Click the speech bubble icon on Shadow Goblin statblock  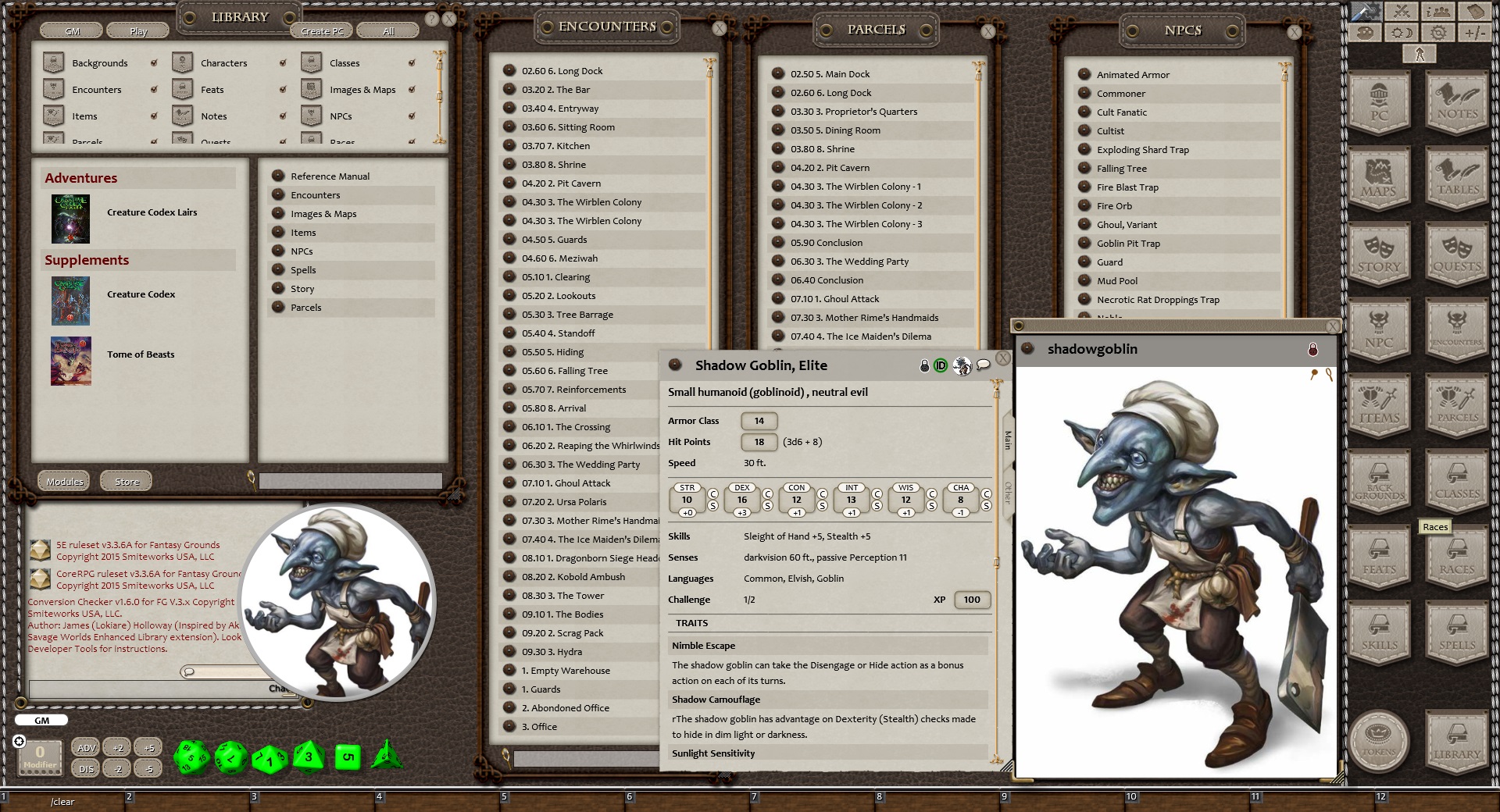pyautogui.click(x=984, y=365)
